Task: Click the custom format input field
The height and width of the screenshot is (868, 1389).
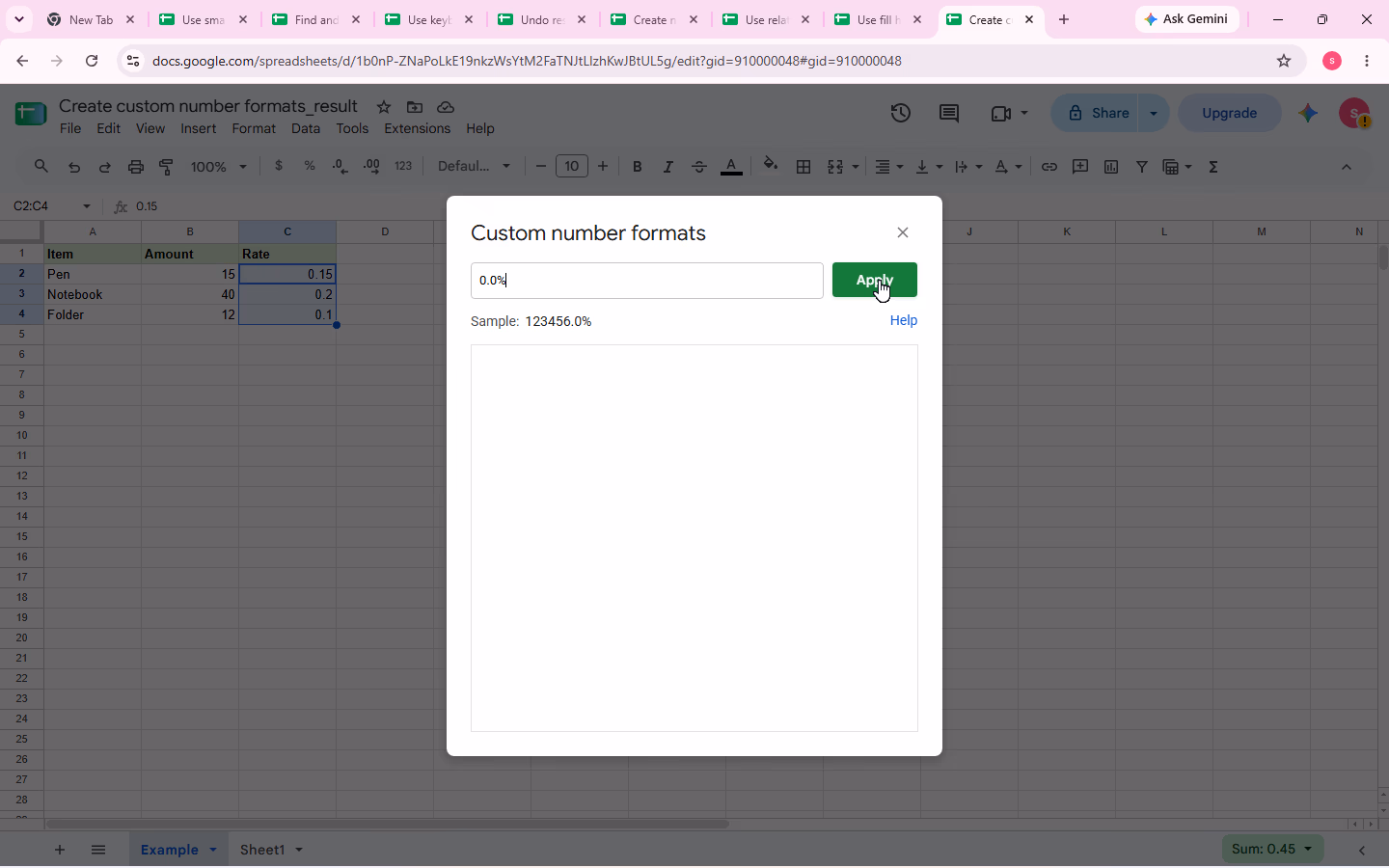Action: coord(647,281)
